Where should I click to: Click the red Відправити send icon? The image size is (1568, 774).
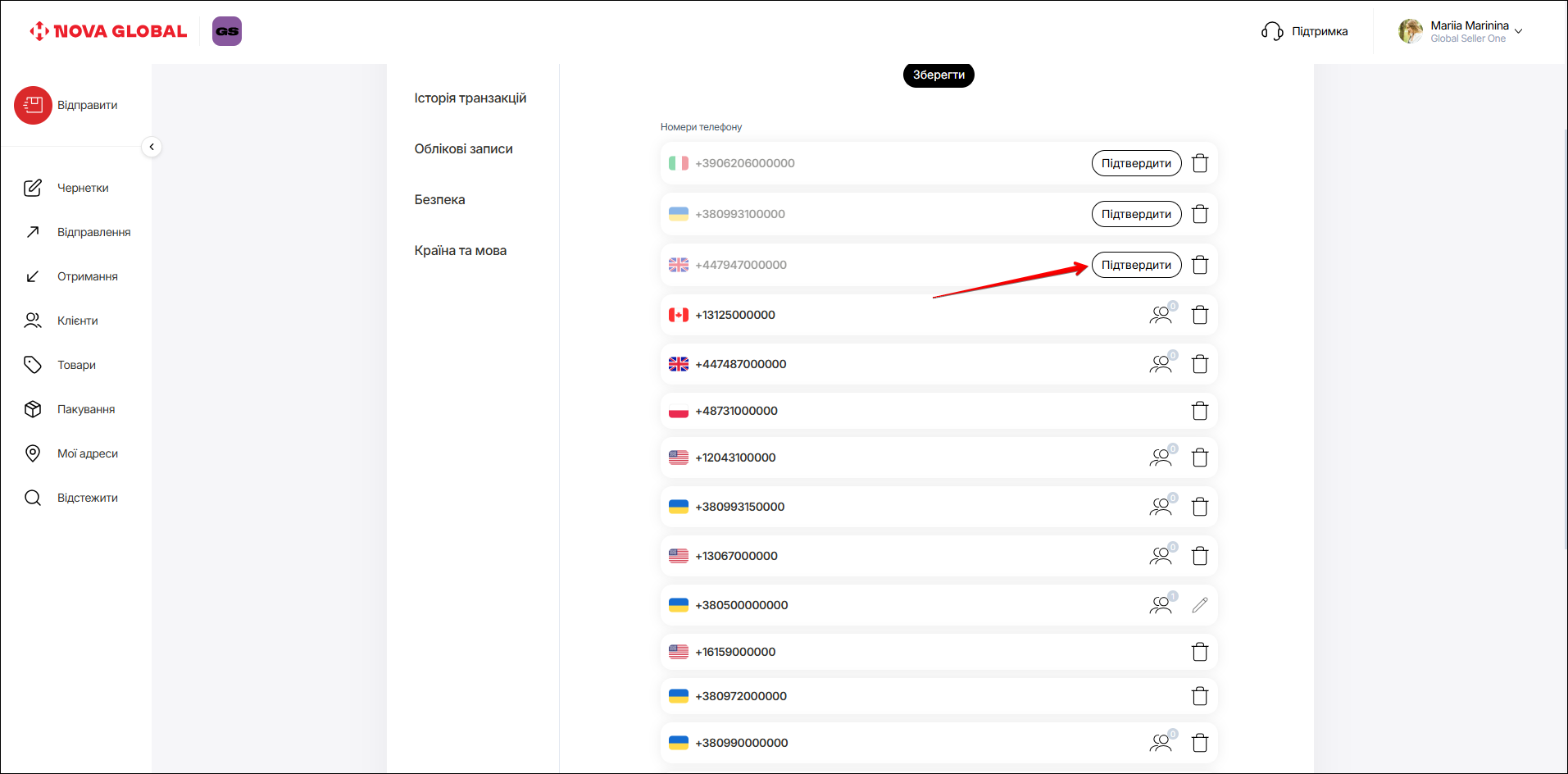pyautogui.click(x=33, y=105)
